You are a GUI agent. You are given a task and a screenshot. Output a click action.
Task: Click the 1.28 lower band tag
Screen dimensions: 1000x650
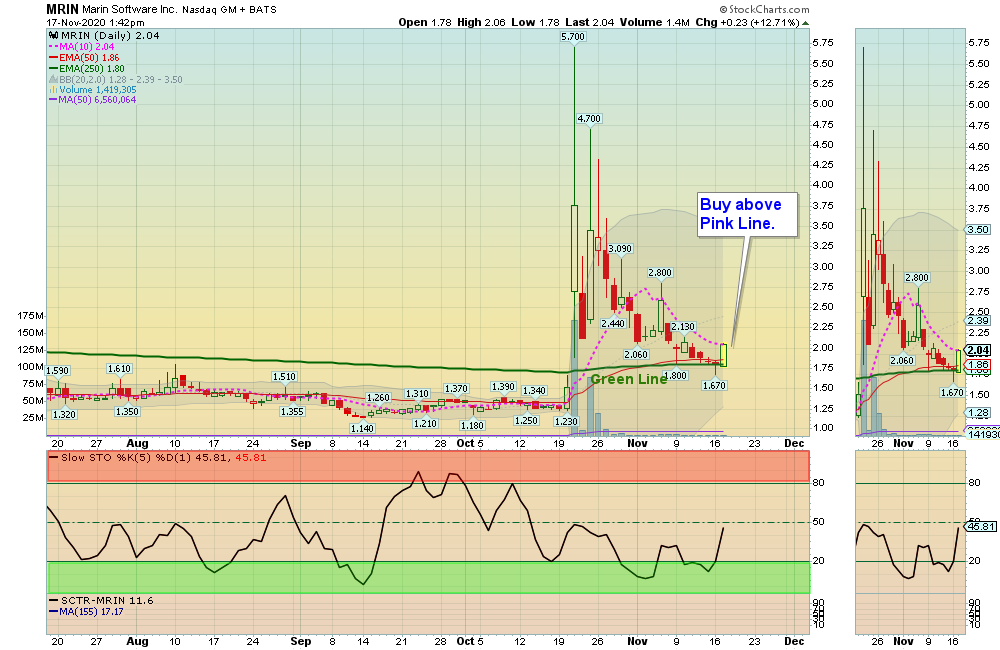pos(978,413)
